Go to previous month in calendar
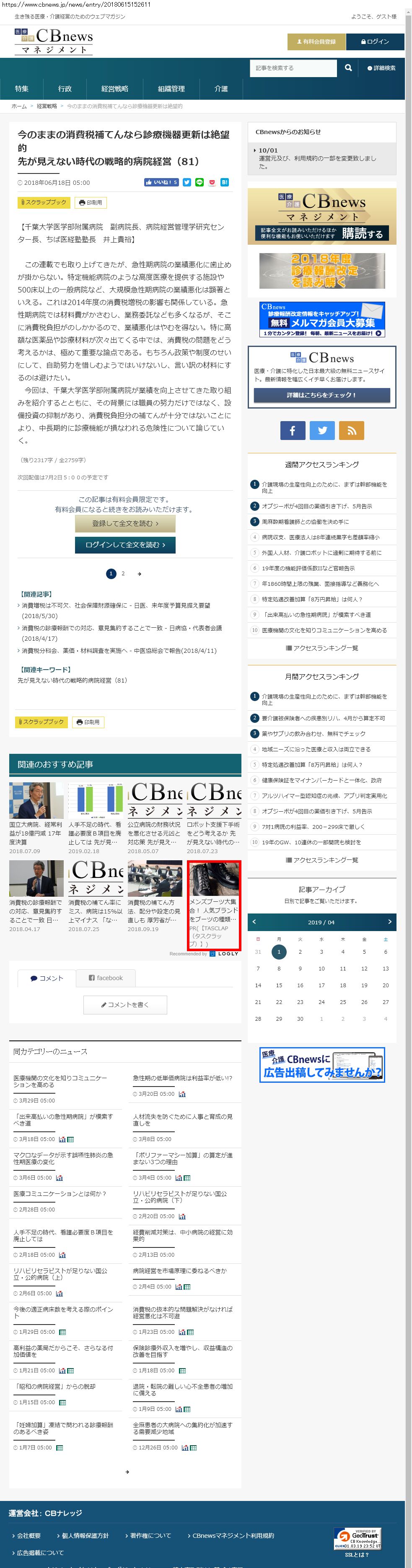The height and width of the screenshot is (1568, 412). pyautogui.click(x=254, y=921)
